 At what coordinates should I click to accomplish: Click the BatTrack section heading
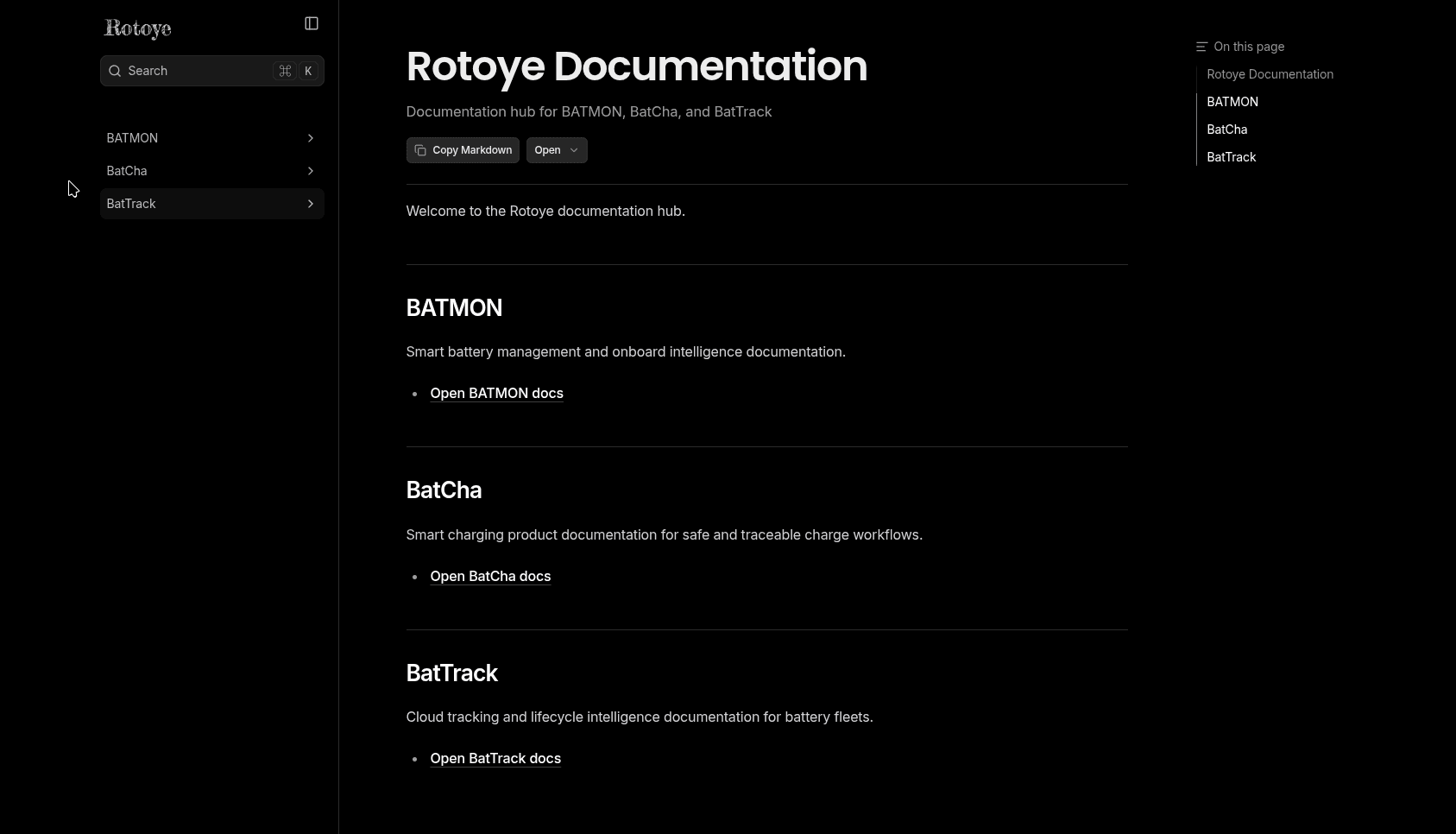coord(451,673)
